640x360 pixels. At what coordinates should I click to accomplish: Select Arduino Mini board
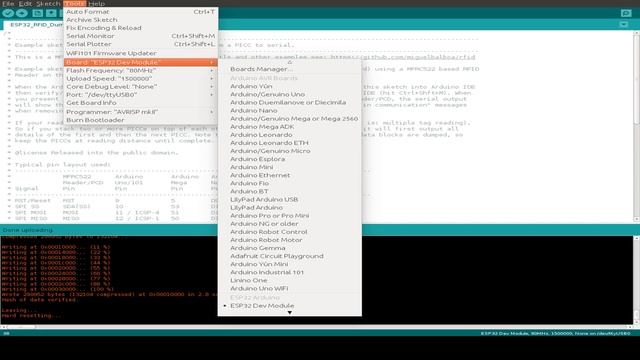(289, 167)
